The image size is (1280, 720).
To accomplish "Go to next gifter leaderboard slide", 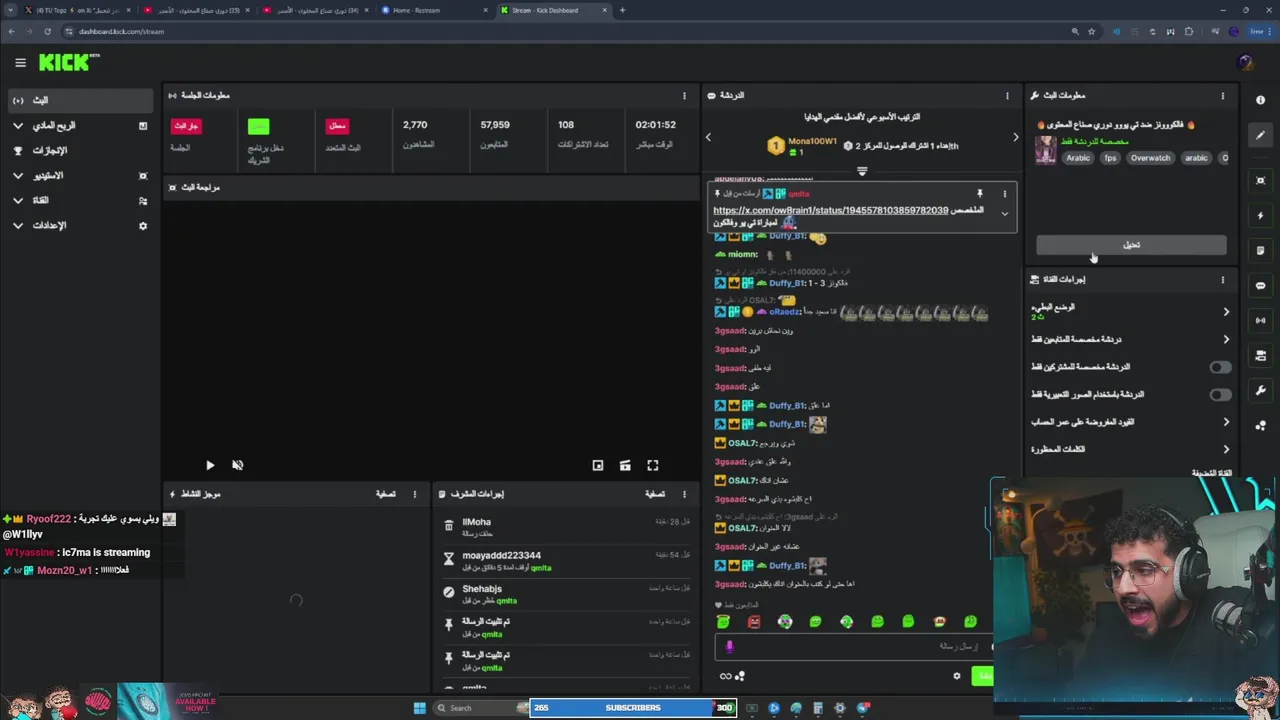I will pyautogui.click(x=1015, y=138).
